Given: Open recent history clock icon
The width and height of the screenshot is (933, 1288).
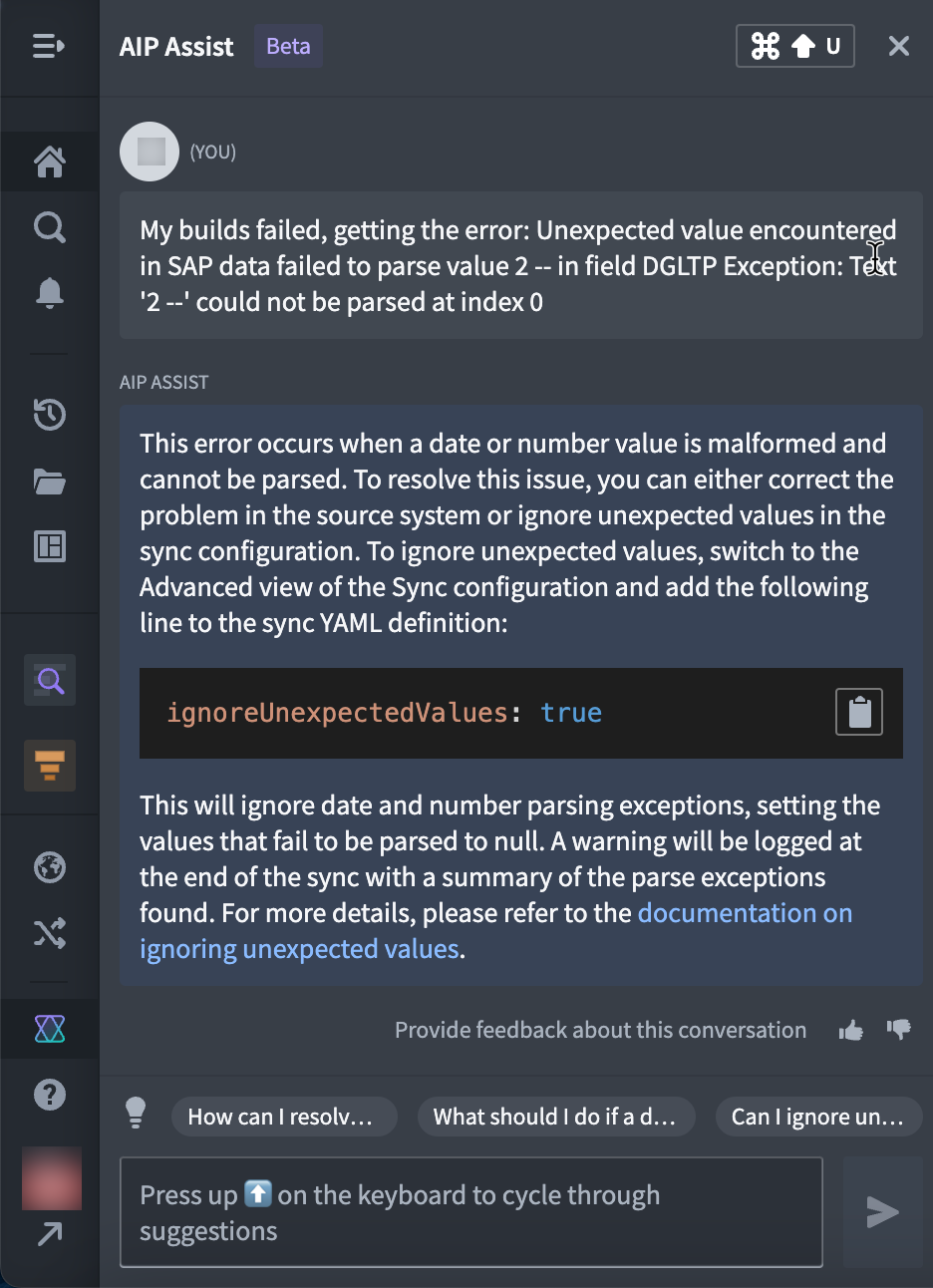Looking at the screenshot, I should click(49, 414).
